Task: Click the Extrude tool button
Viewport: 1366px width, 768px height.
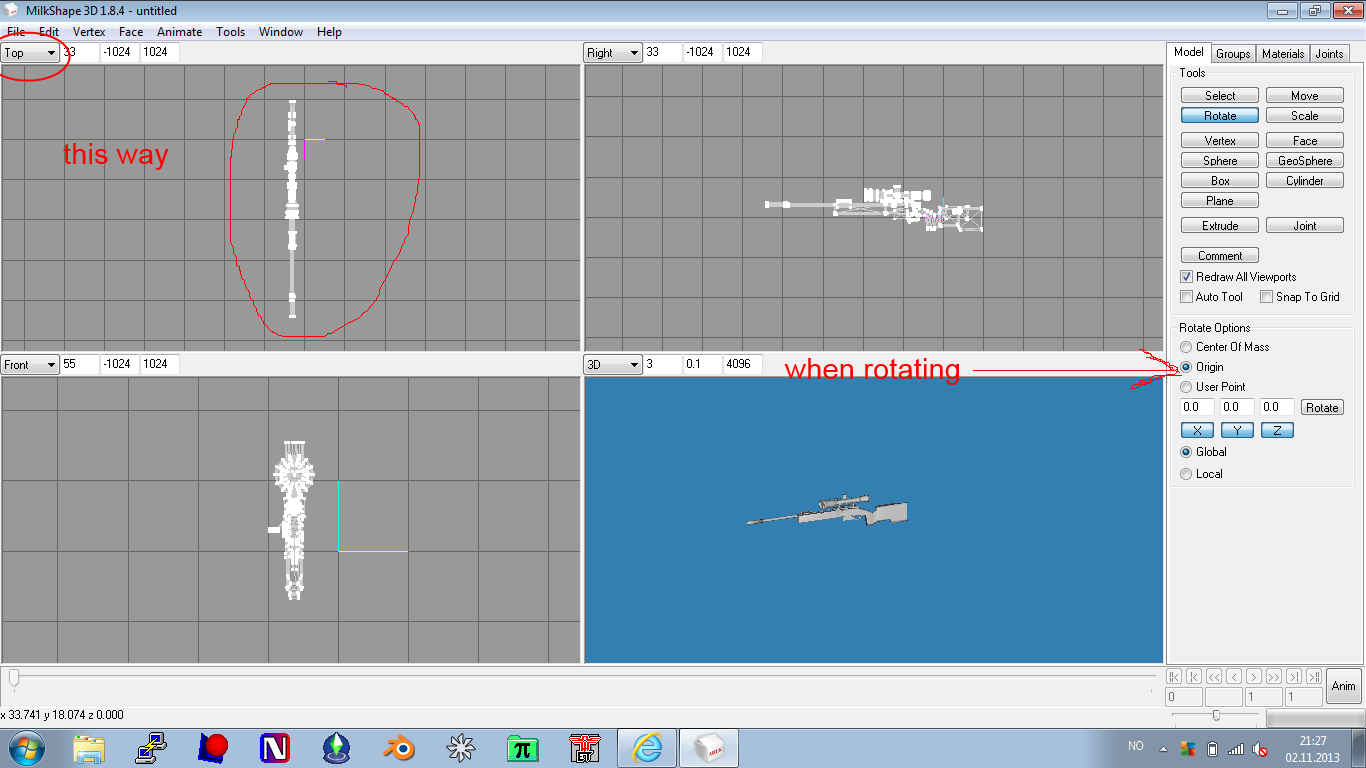Action: [x=1219, y=226]
